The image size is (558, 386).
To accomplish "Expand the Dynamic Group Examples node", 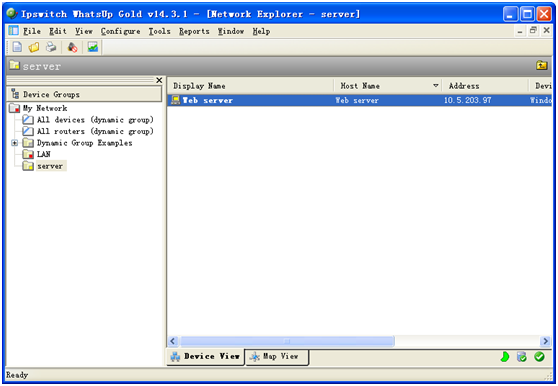I will [x=14, y=143].
